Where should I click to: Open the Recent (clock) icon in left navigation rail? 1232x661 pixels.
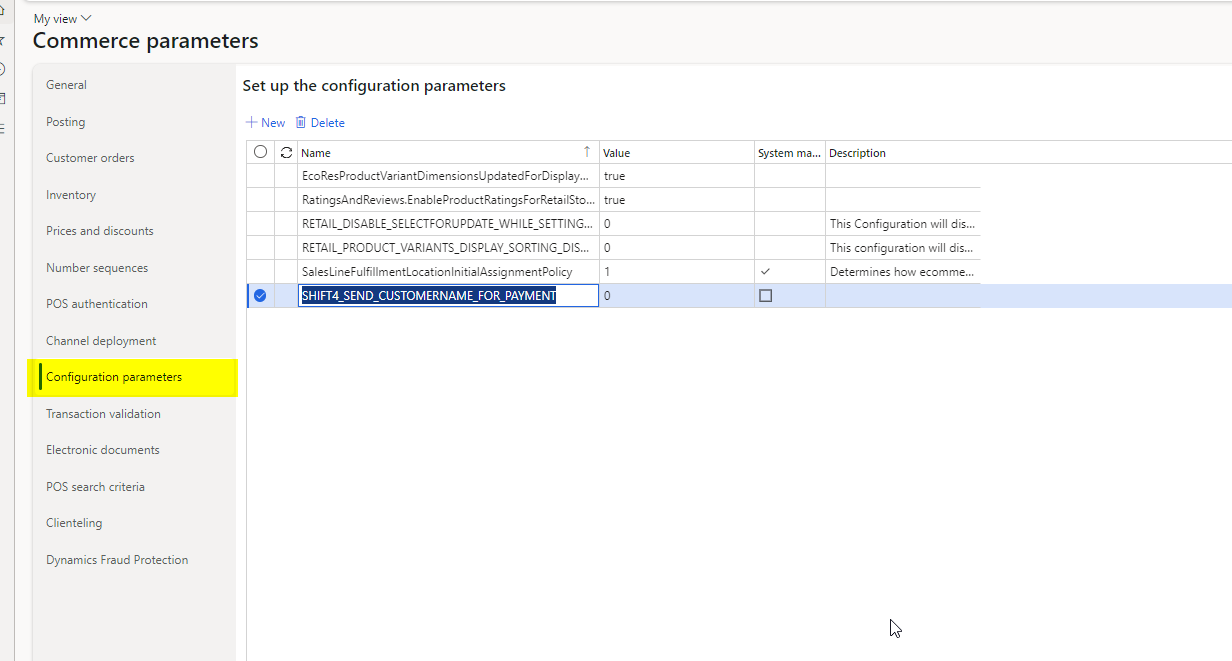3,69
